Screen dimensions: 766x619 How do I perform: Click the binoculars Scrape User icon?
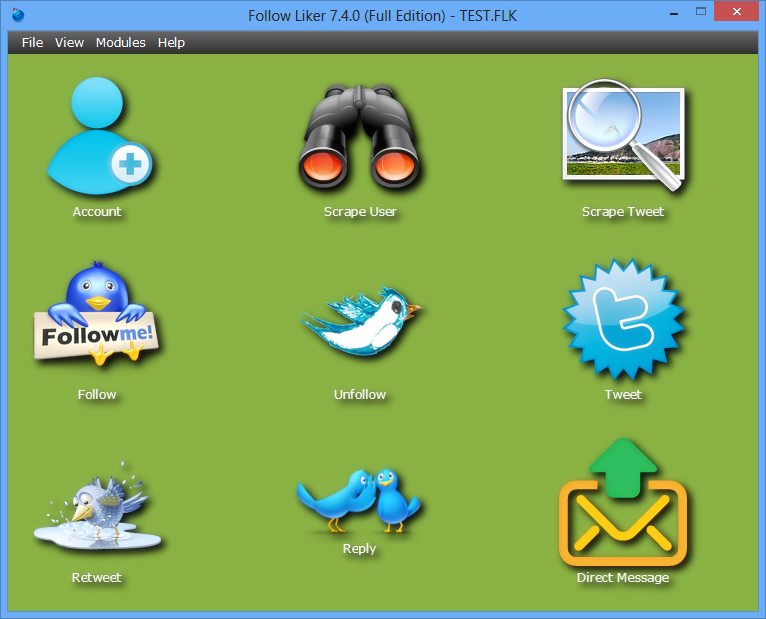[360, 137]
